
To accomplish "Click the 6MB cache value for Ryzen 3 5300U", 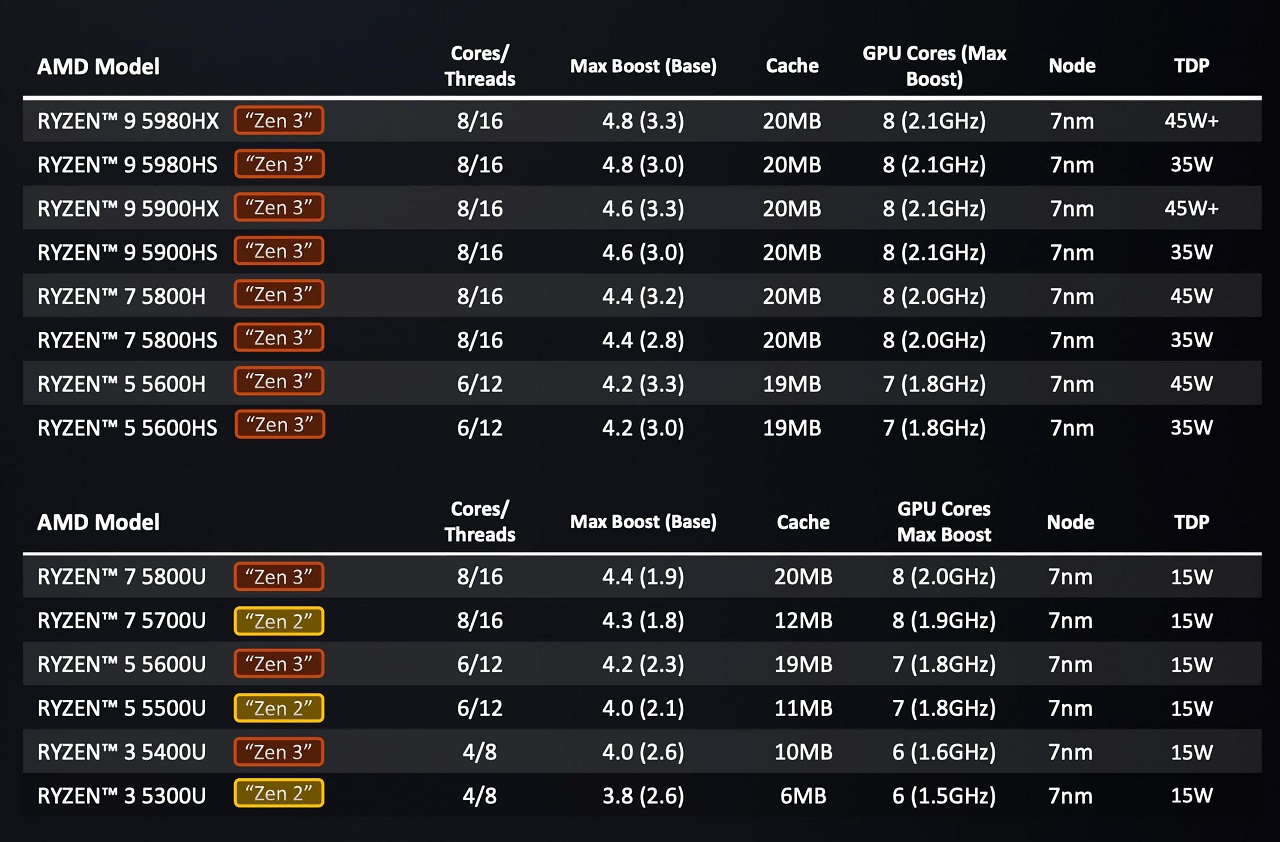I will 803,796.
